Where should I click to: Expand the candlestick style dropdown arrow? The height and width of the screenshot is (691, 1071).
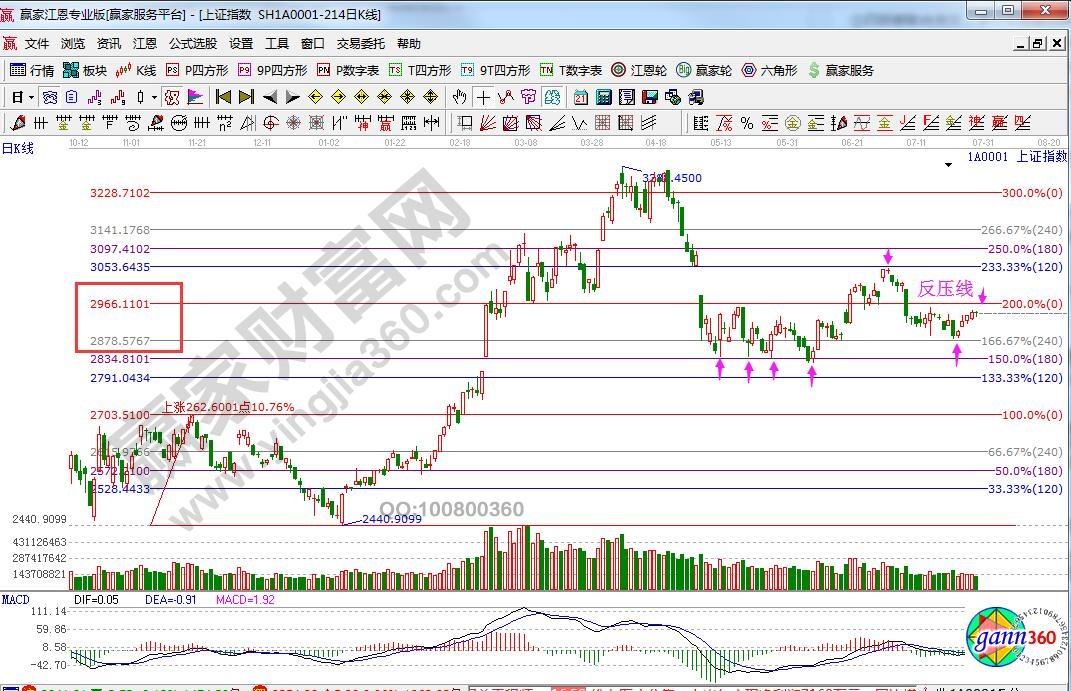pyautogui.click(x=153, y=97)
